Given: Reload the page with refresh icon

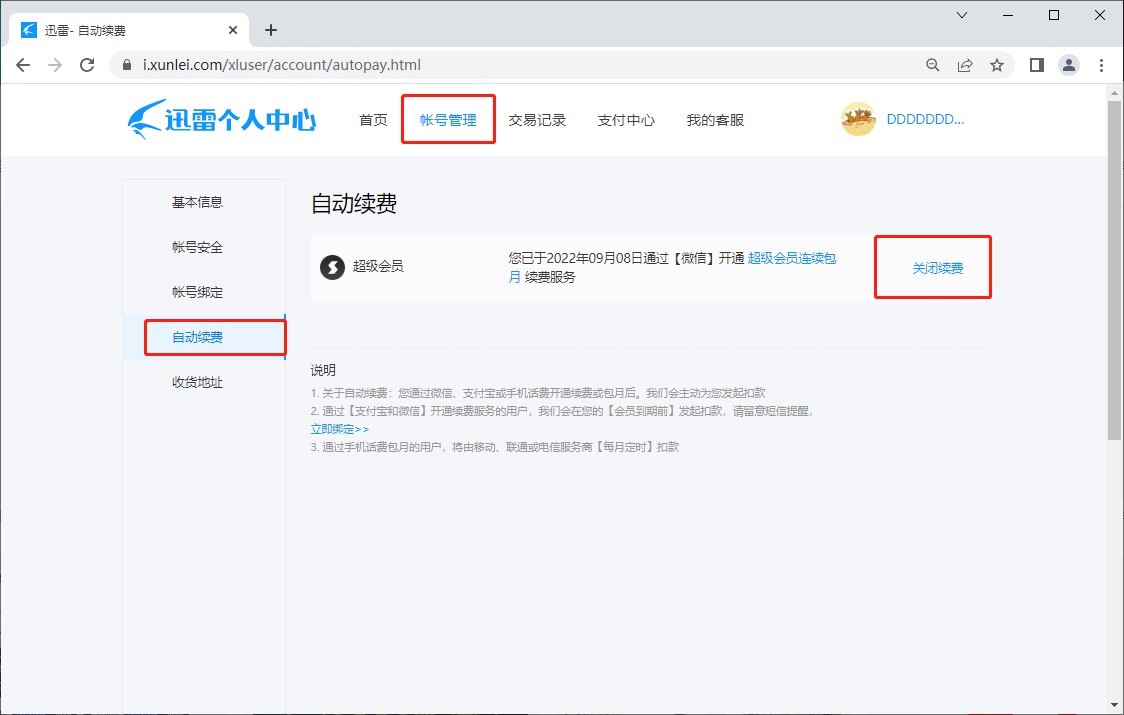Looking at the screenshot, I should [x=87, y=65].
